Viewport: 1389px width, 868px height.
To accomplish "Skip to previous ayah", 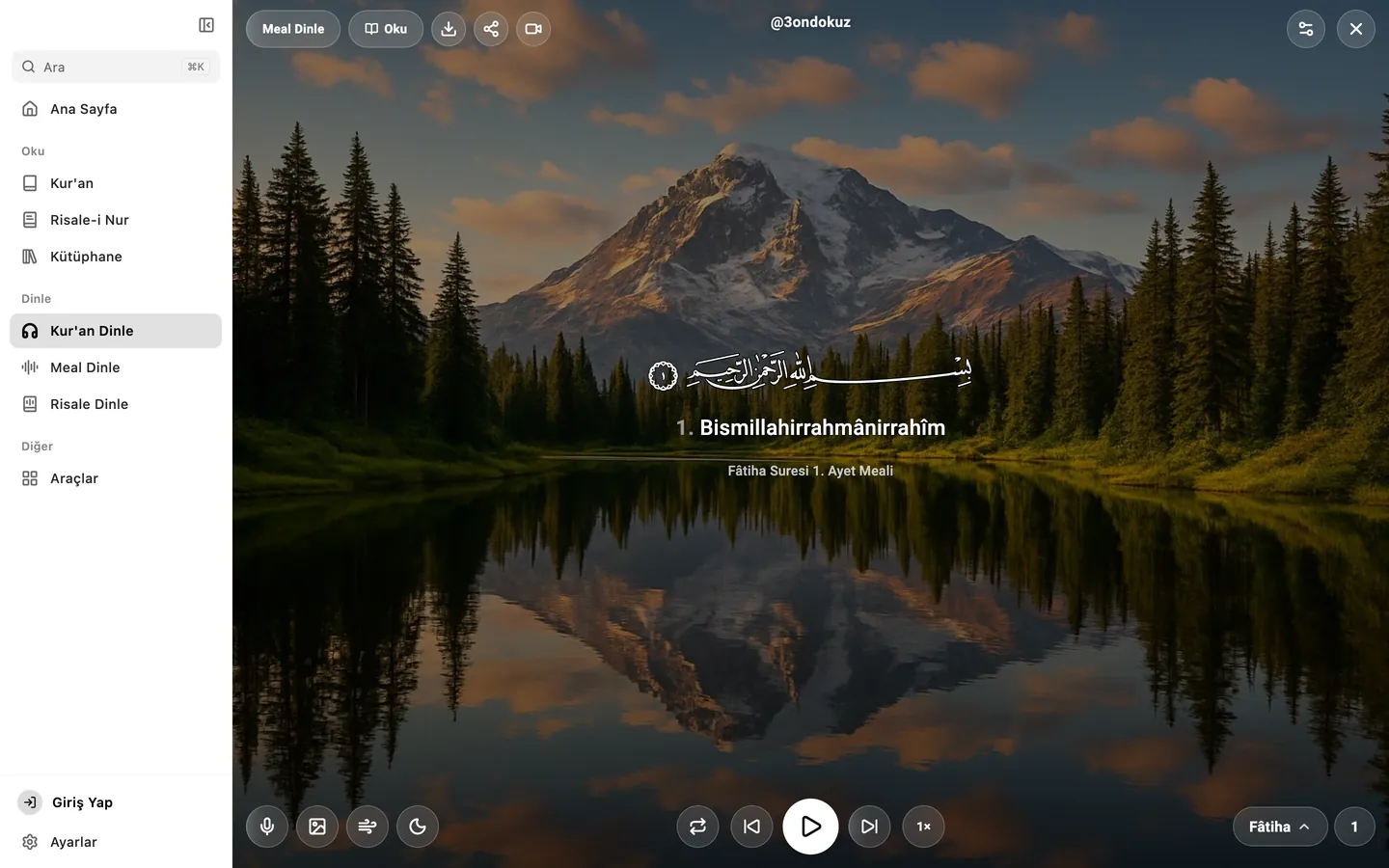I will (752, 827).
